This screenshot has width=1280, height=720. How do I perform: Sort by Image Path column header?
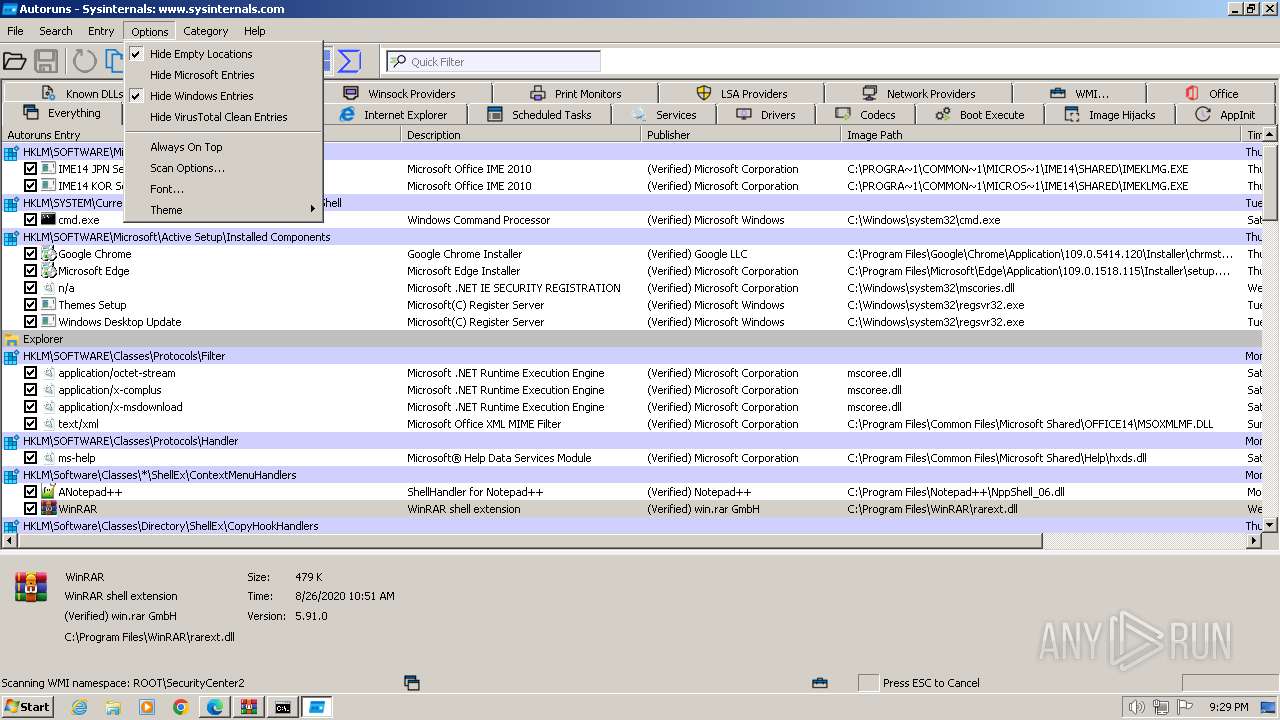pyautogui.click(x=1042, y=135)
